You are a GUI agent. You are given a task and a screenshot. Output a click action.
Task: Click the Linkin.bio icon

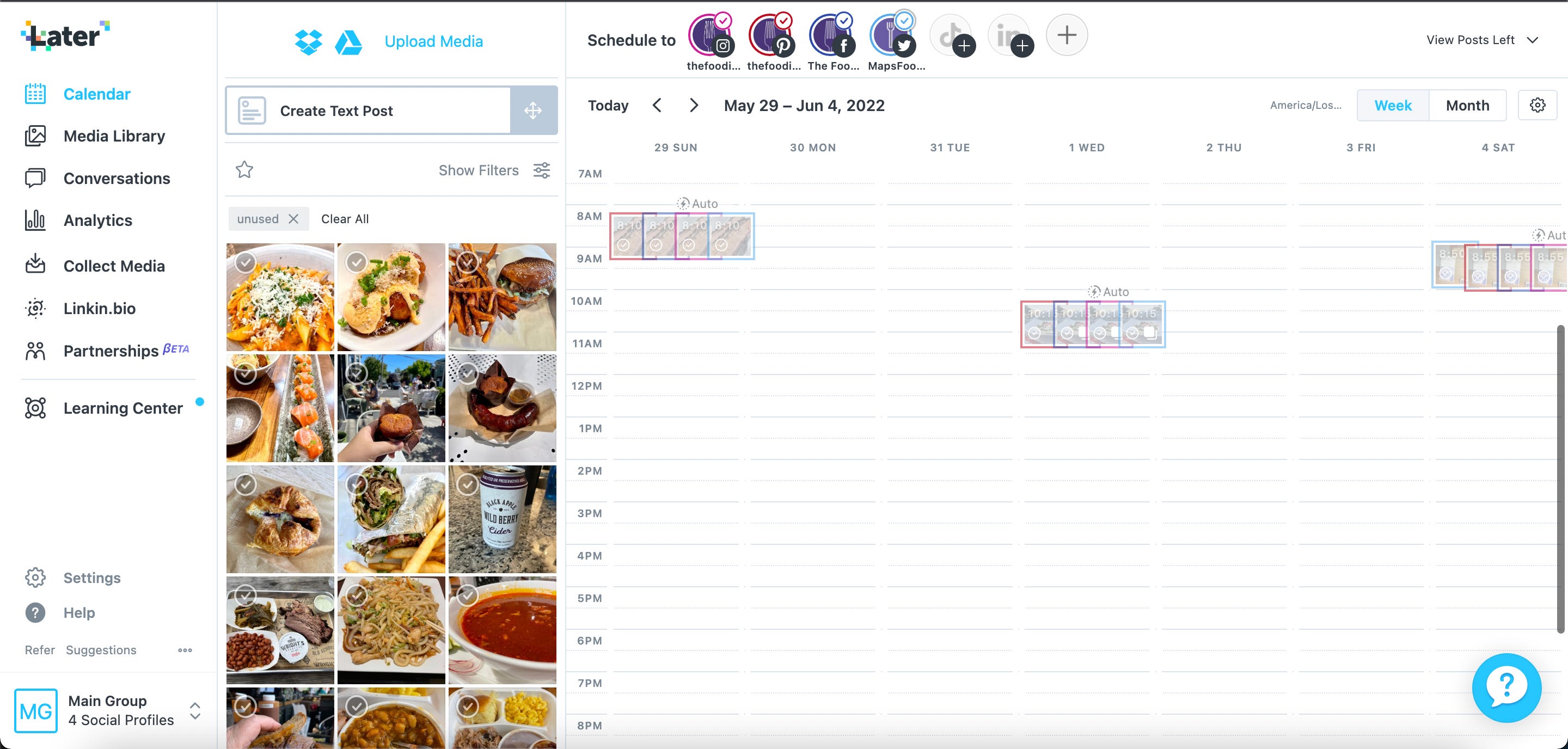click(35, 309)
